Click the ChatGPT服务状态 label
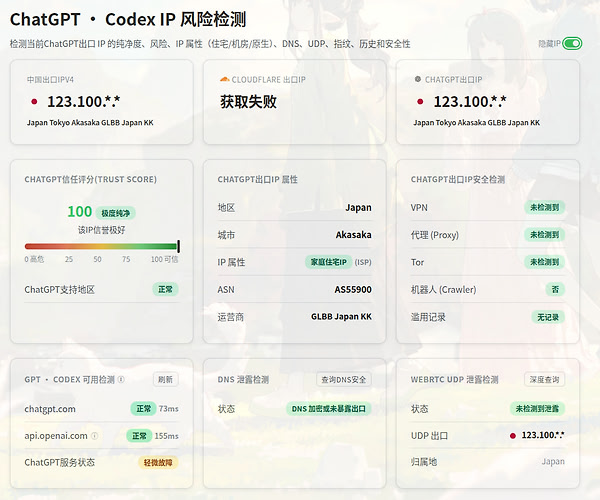Screen dimensions: 600x500 60,463
